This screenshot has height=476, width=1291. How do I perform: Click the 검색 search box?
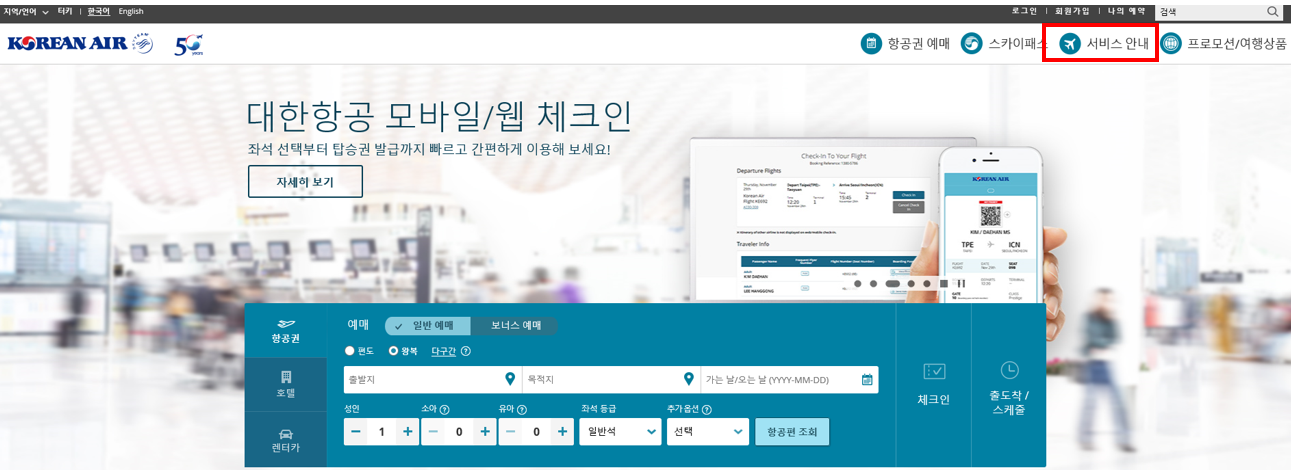(1219, 11)
